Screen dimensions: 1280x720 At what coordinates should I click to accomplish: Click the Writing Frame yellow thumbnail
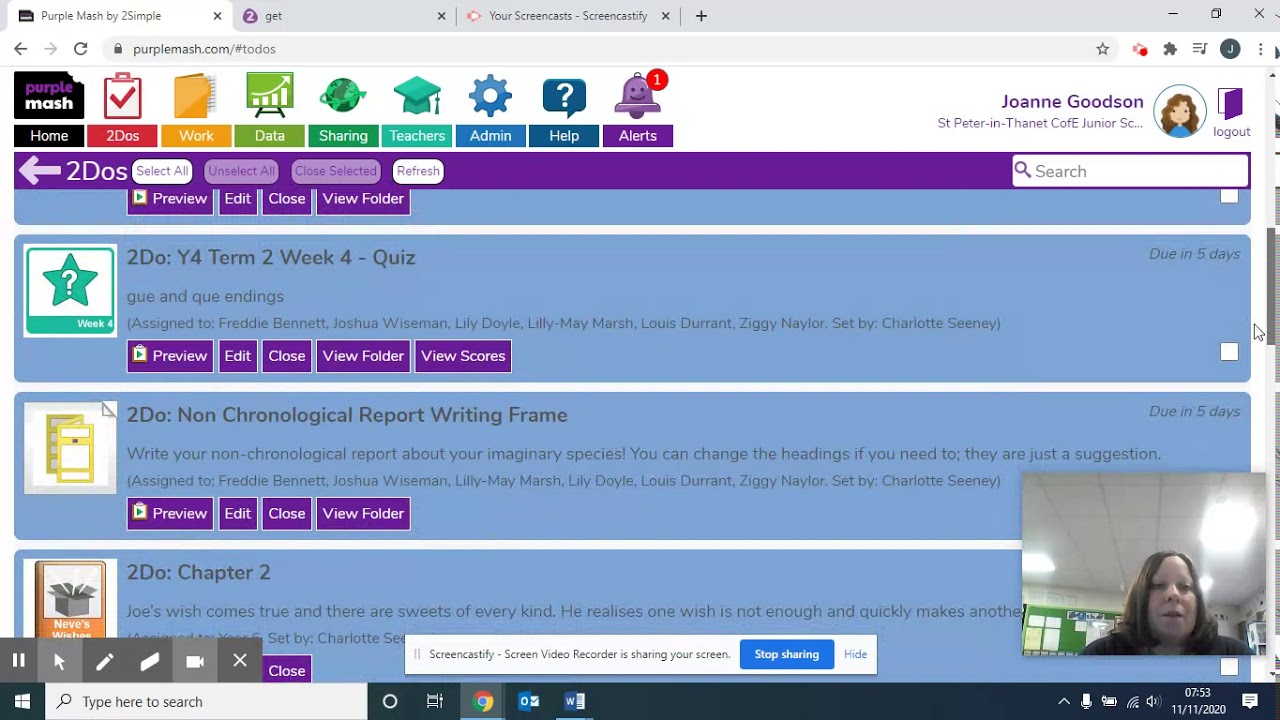70,448
